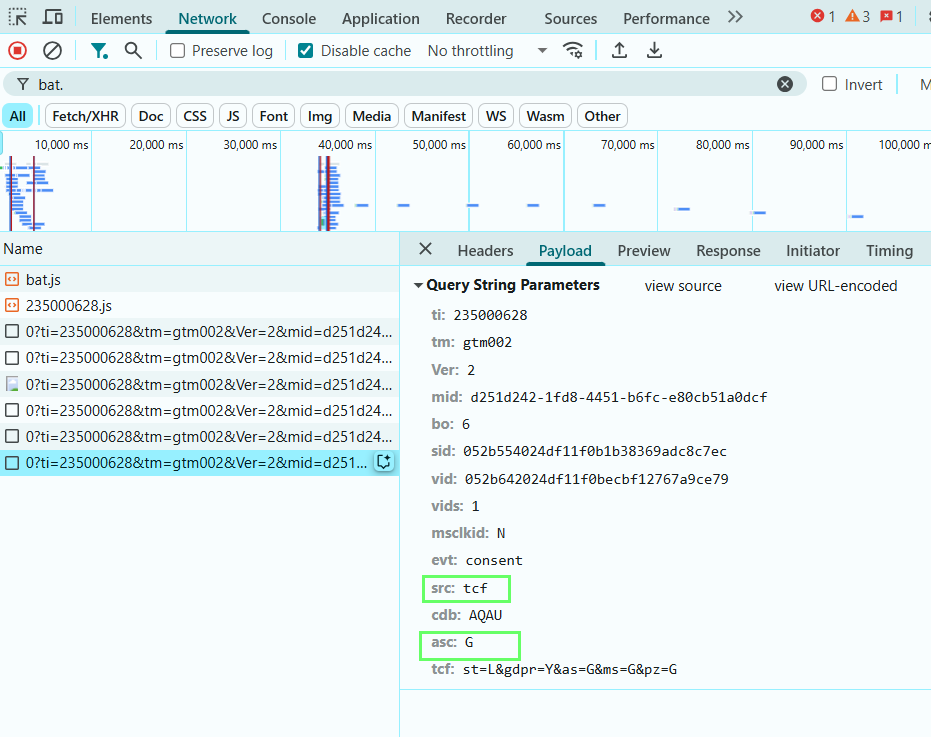Filter by Img requests
931x737 pixels.
(x=319, y=116)
